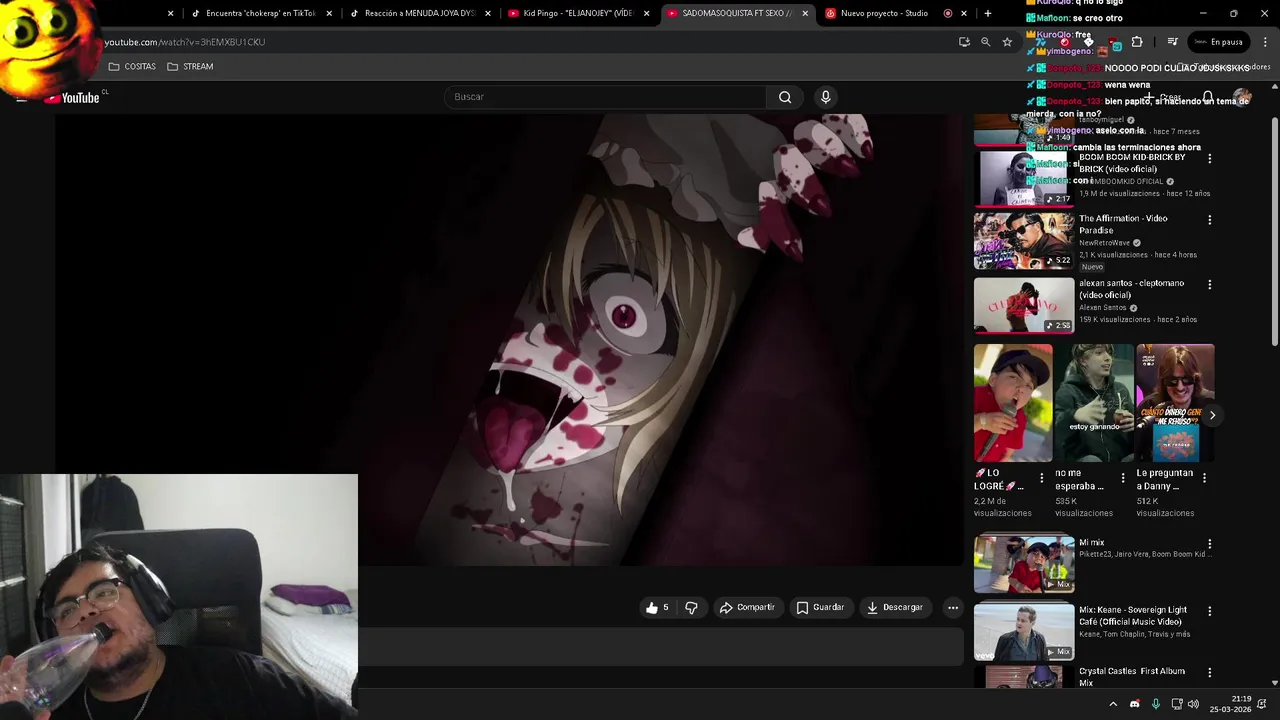Open the options menu for the 'LO LOGRÉ' short
Screen dimensions: 1280x720
(1041, 478)
